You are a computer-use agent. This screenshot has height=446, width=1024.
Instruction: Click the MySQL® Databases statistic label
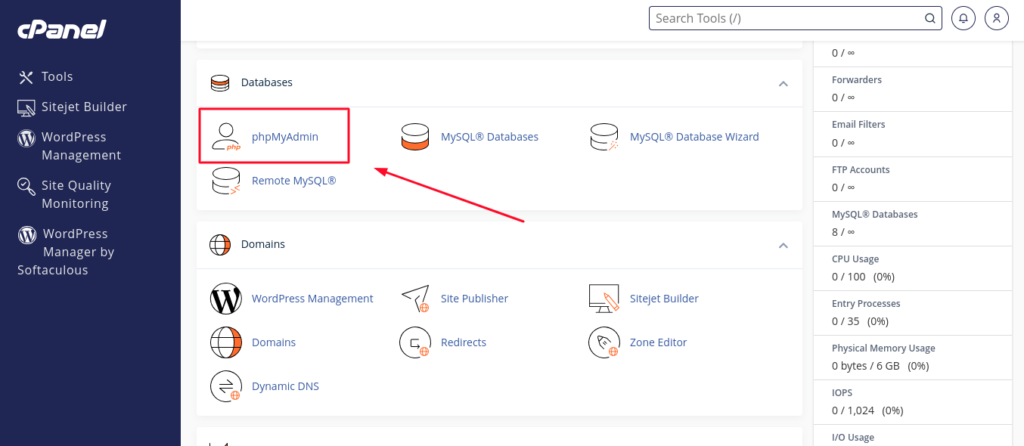point(874,214)
